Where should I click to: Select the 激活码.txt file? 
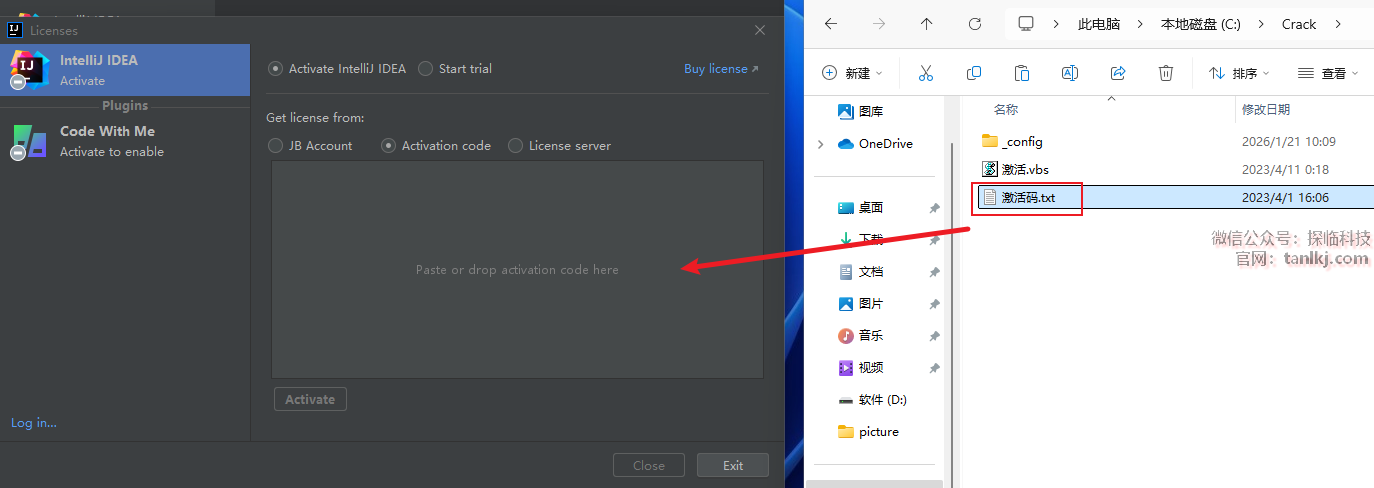(1028, 198)
